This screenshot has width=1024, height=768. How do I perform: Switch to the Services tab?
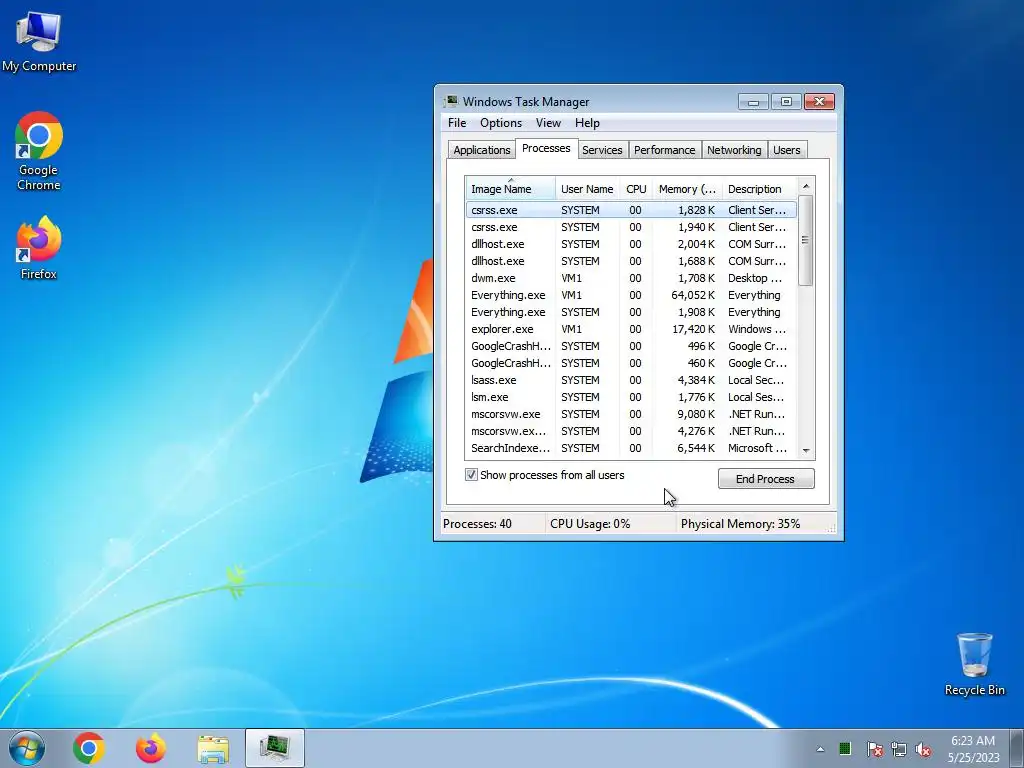602,150
